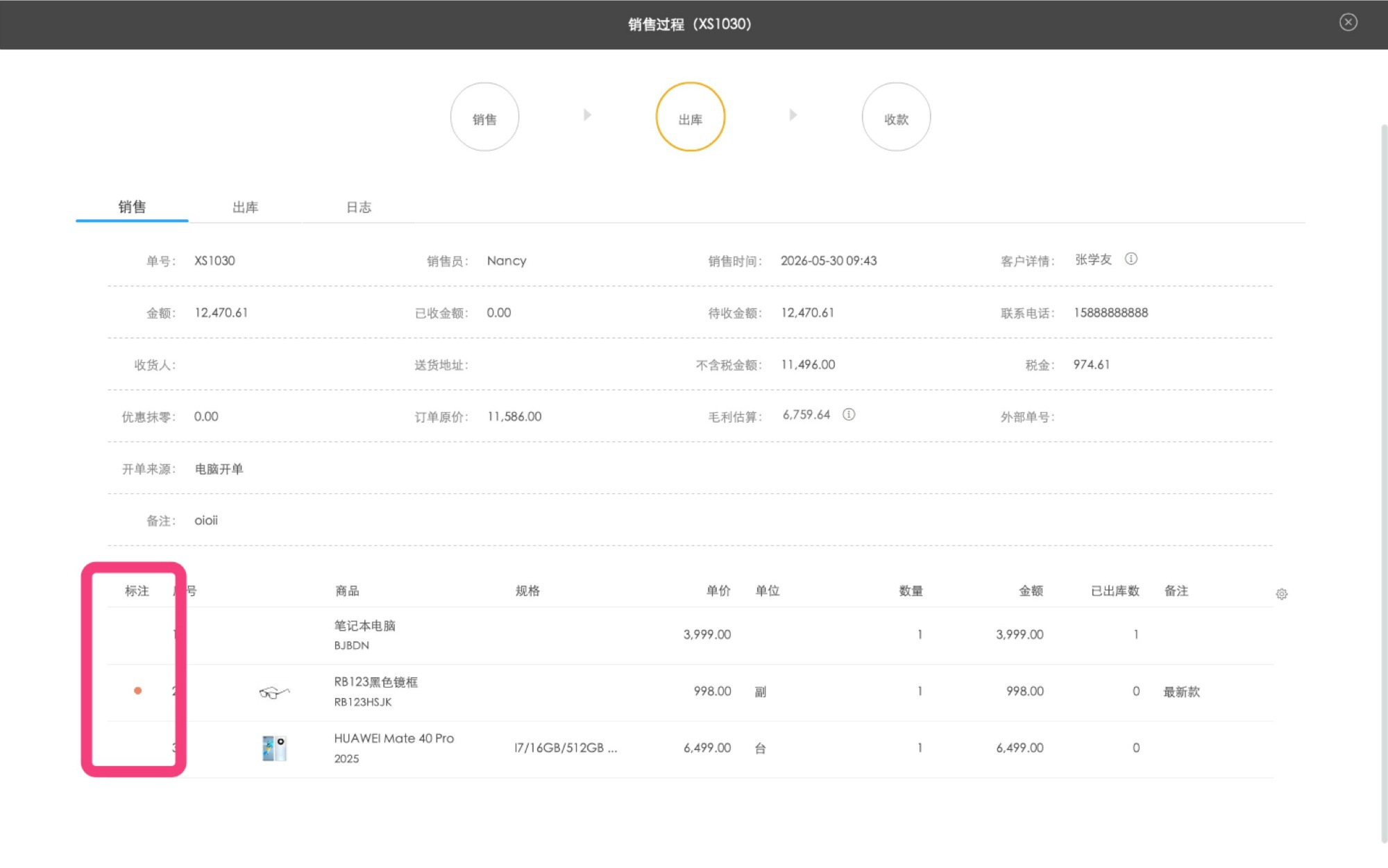1388x868 pixels.
Task: Select the orange mark dot on row 2
Action: pos(137,690)
